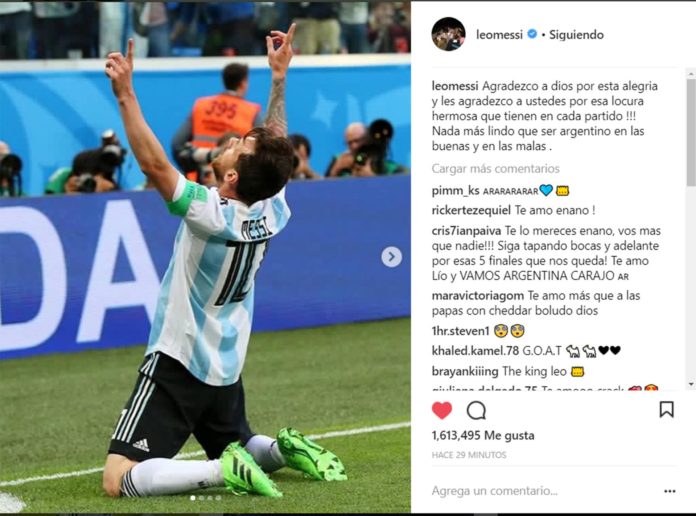Click the blue verified badge
The image size is (696, 516).
coord(532,34)
